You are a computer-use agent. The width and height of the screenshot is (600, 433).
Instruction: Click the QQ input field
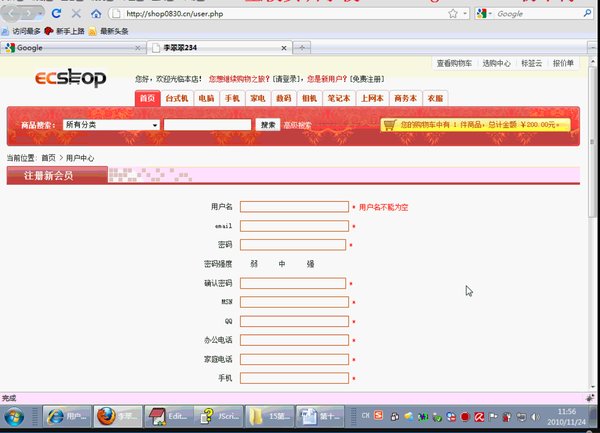click(x=294, y=321)
